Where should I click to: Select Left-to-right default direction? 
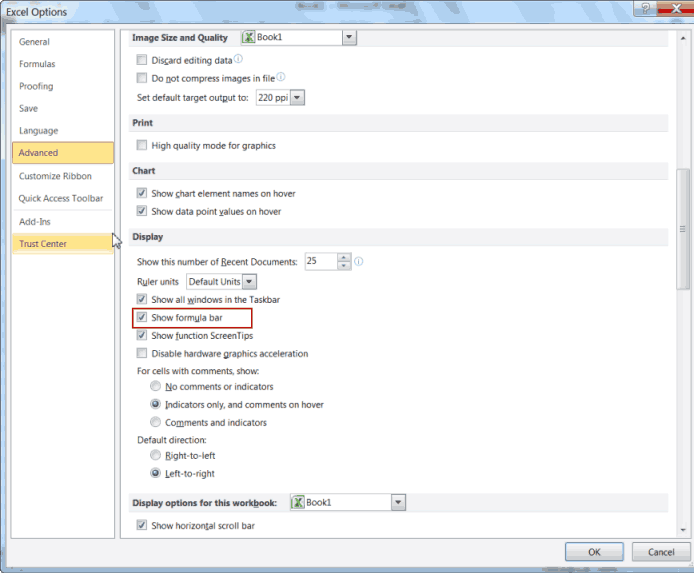pyautogui.click(x=155, y=473)
